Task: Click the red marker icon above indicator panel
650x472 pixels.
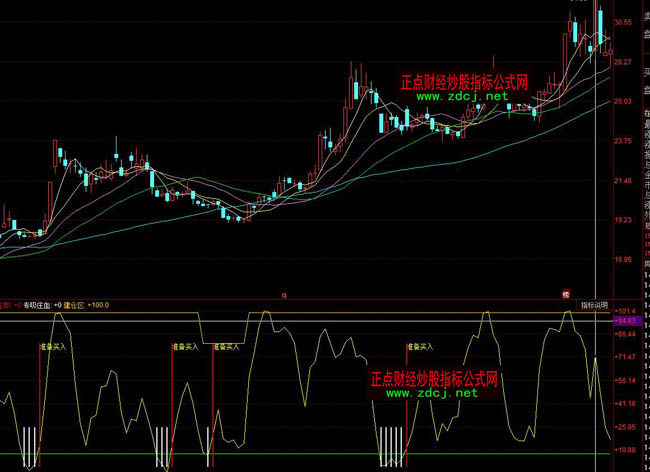Action: point(565,295)
